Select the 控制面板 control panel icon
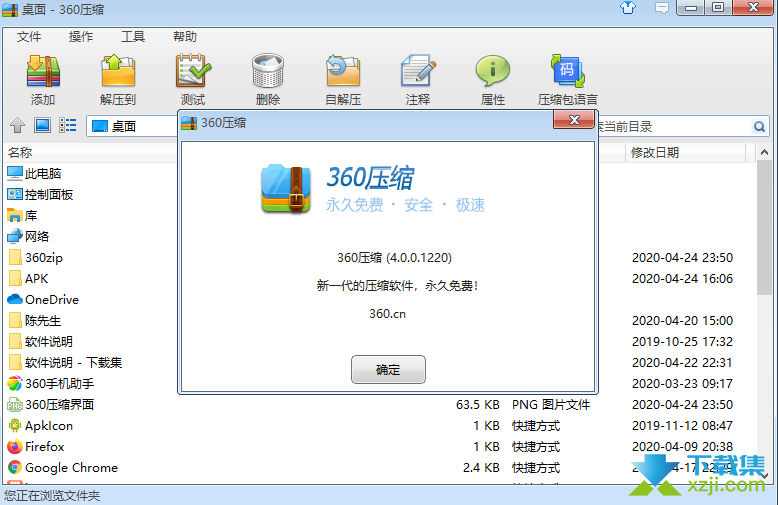Image resolution: width=778 pixels, height=505 pixels. tap(15, 194)
